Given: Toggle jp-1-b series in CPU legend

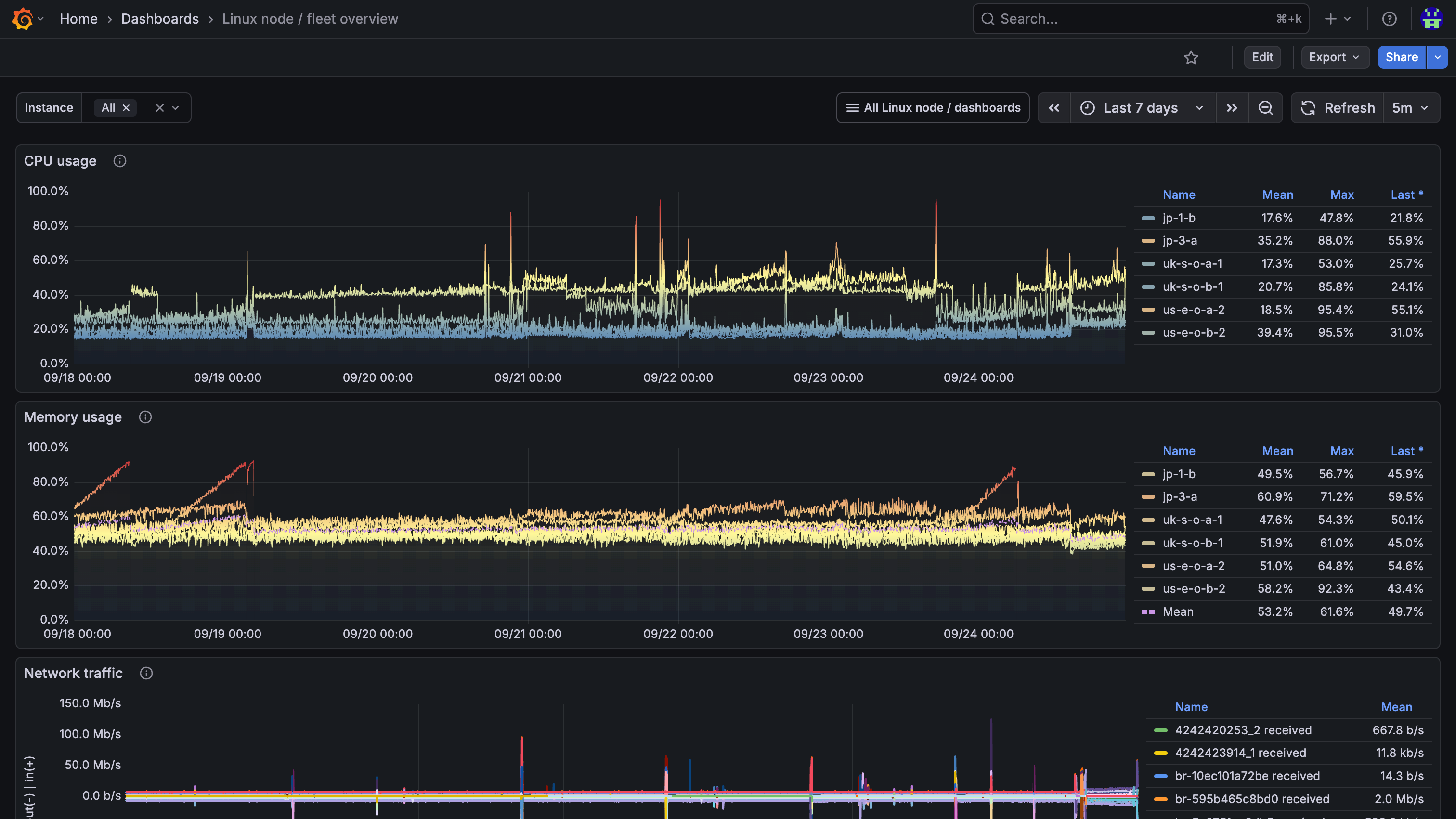Looking at the screenshot, I should click(1179, 218).
